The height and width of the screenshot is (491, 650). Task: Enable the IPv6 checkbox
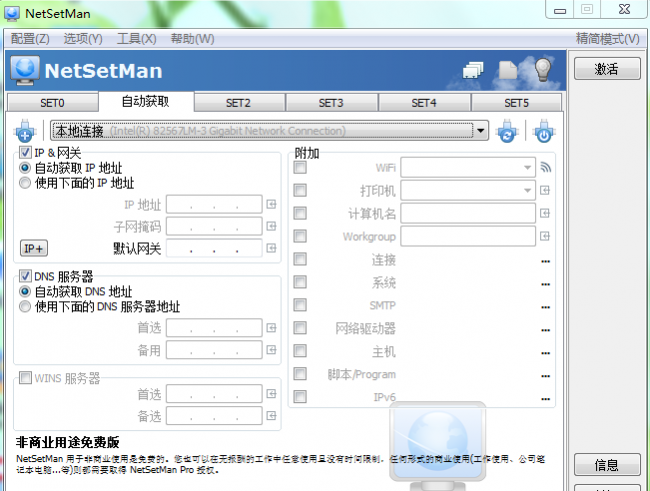point(300,396)
